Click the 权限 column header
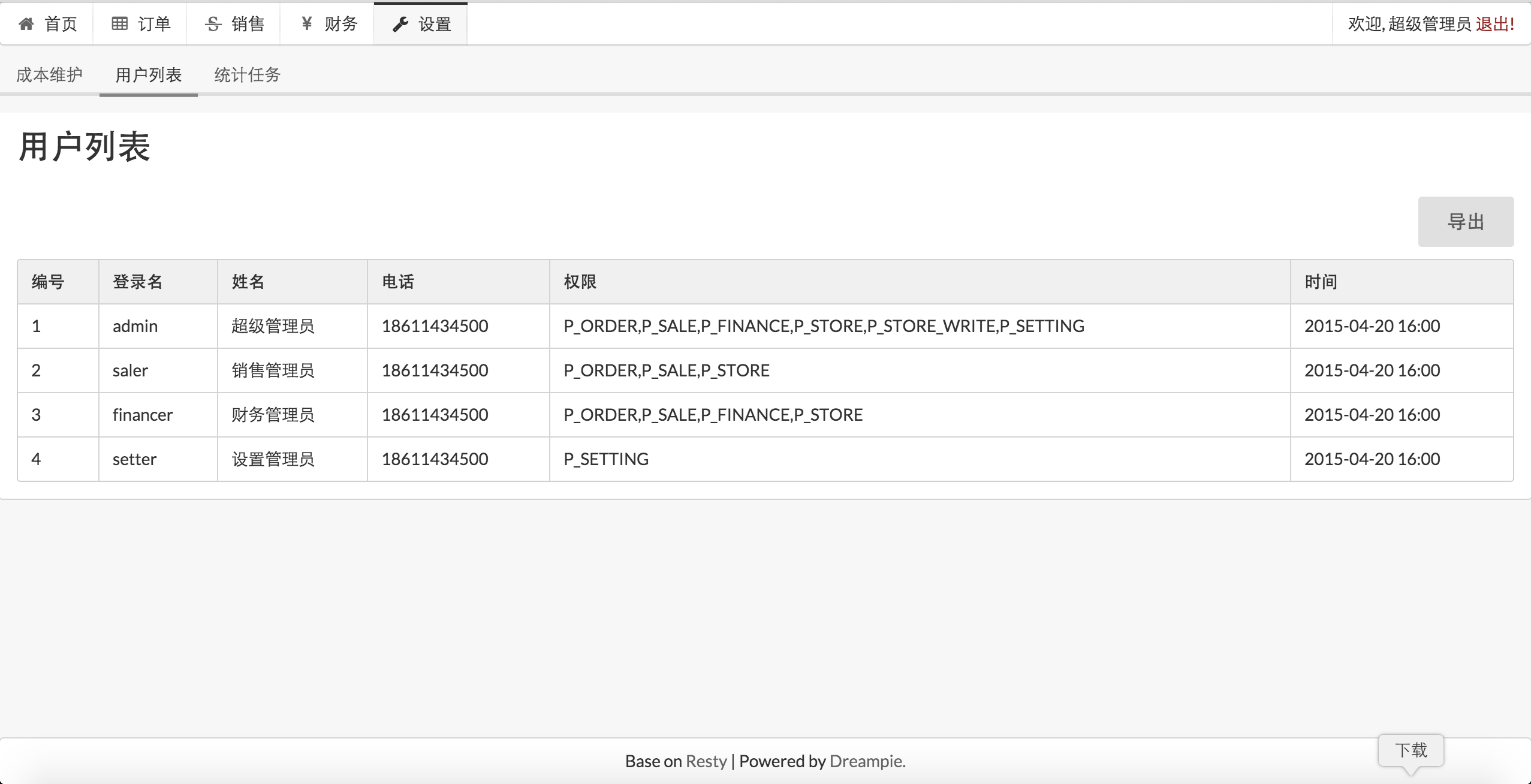Viewport: 1531px width, 784px height. coord(580,282)
